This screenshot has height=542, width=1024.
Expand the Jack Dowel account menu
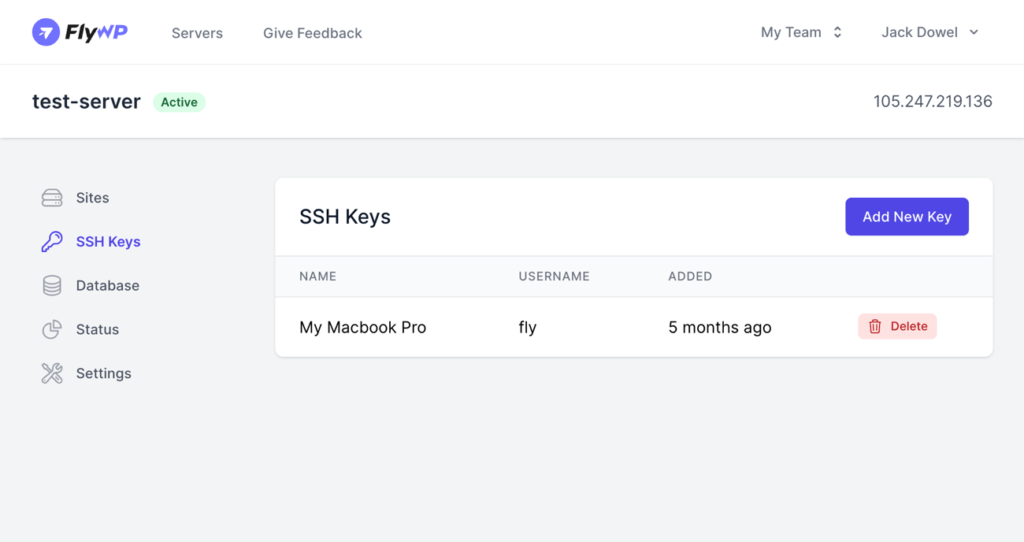930,33
